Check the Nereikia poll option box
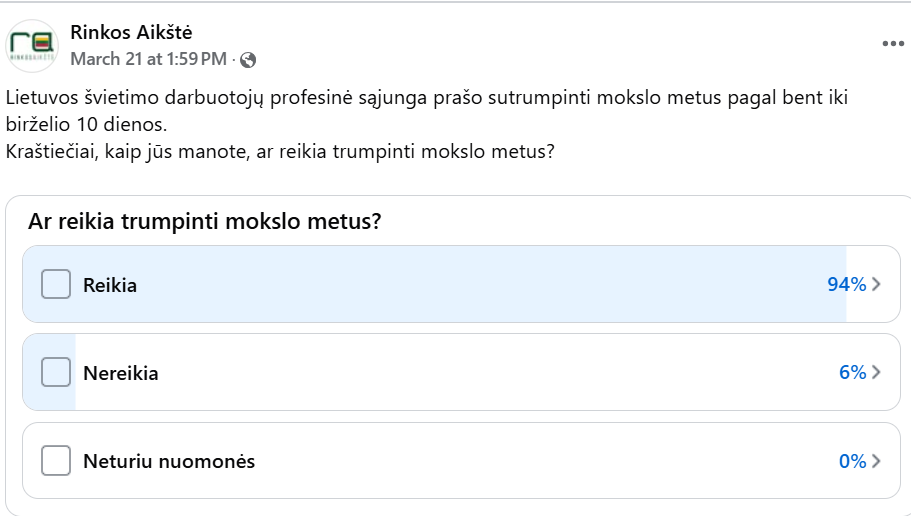 (x=56, y=372)
